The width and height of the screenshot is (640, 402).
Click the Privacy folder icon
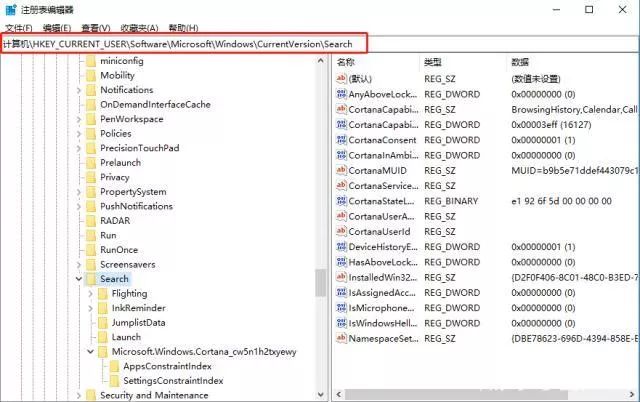click(x=91, y=177)
